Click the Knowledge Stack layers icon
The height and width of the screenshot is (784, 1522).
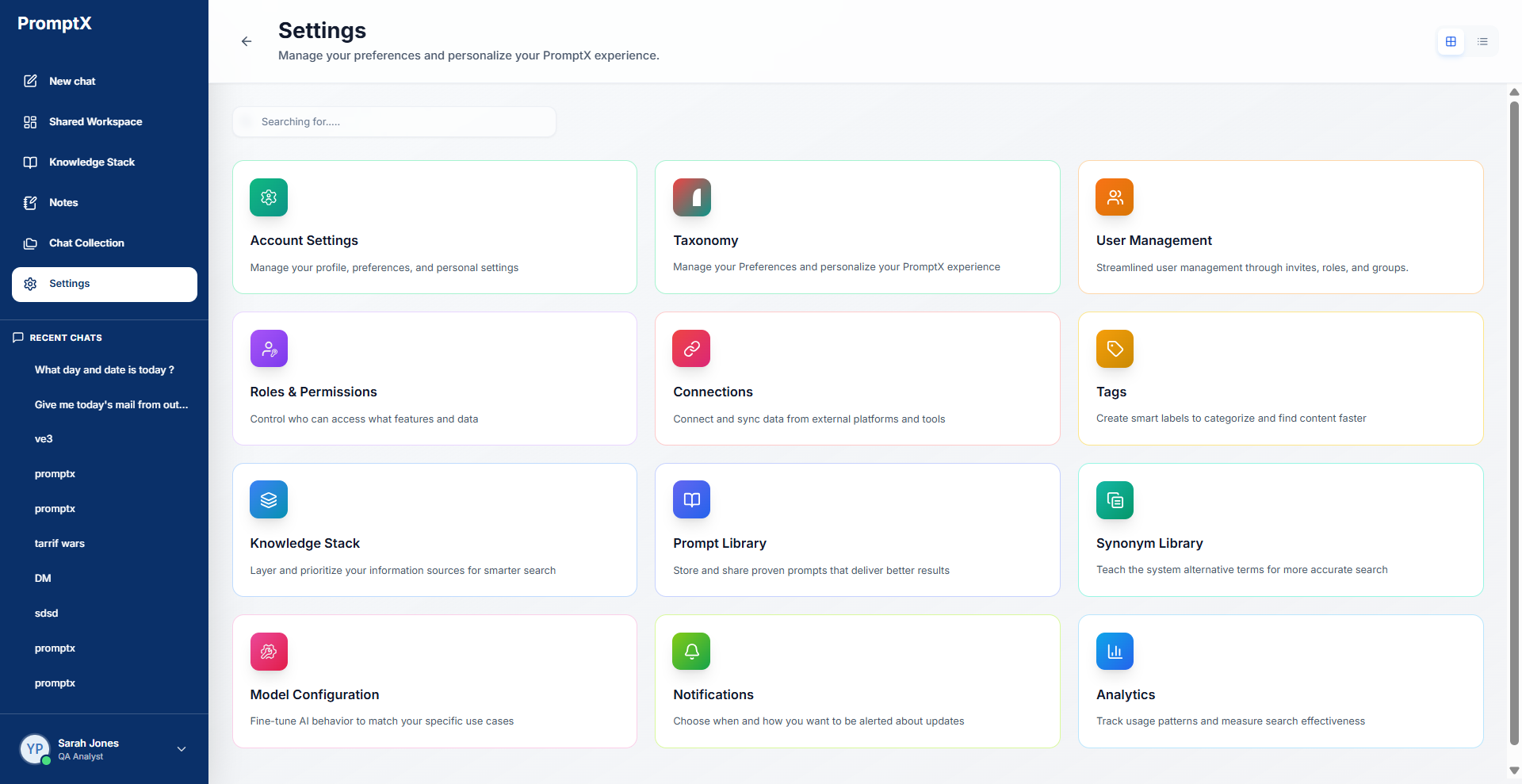268,499
